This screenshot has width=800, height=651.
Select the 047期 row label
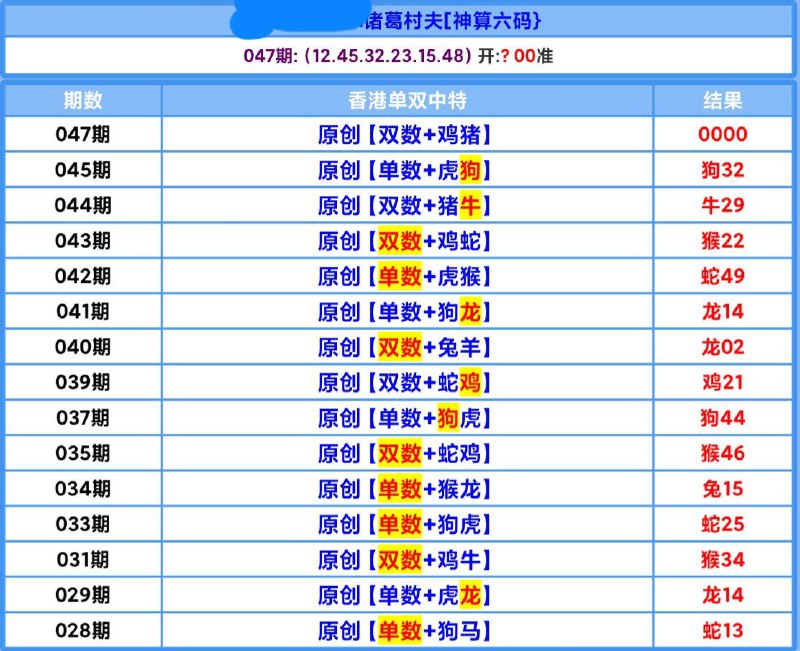[x=83, y=134]
